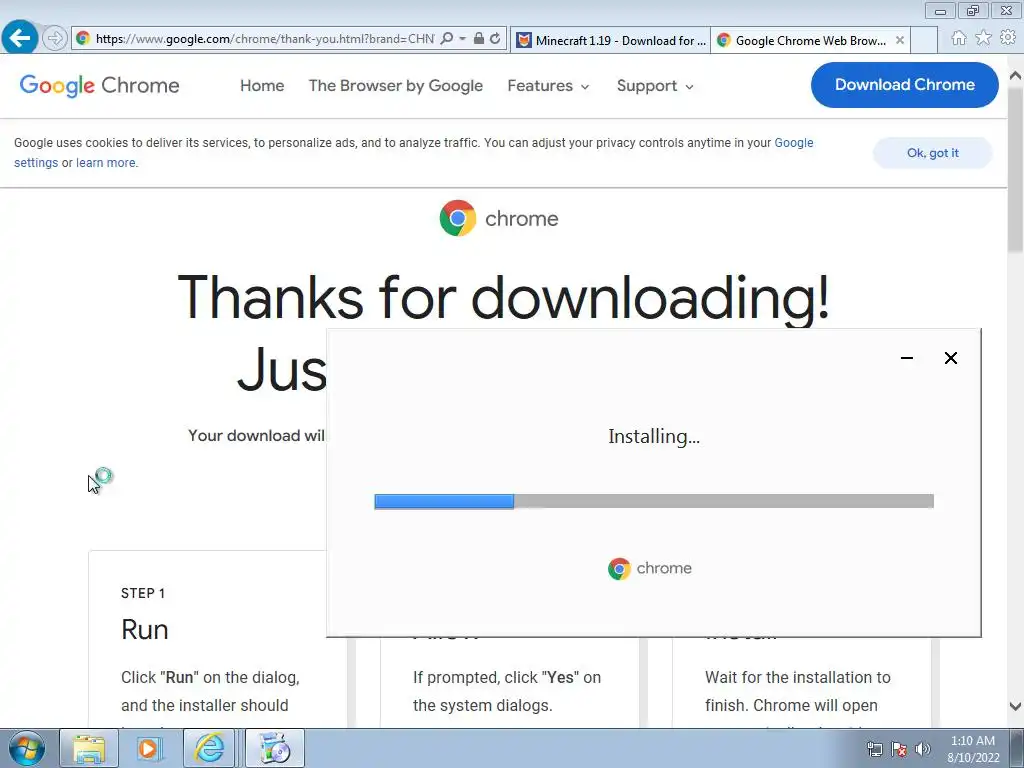This screenshot has height=768, width=1024.
Task: Open the address bar autocomplete dropdown arrow
Action: coord(462,39)
